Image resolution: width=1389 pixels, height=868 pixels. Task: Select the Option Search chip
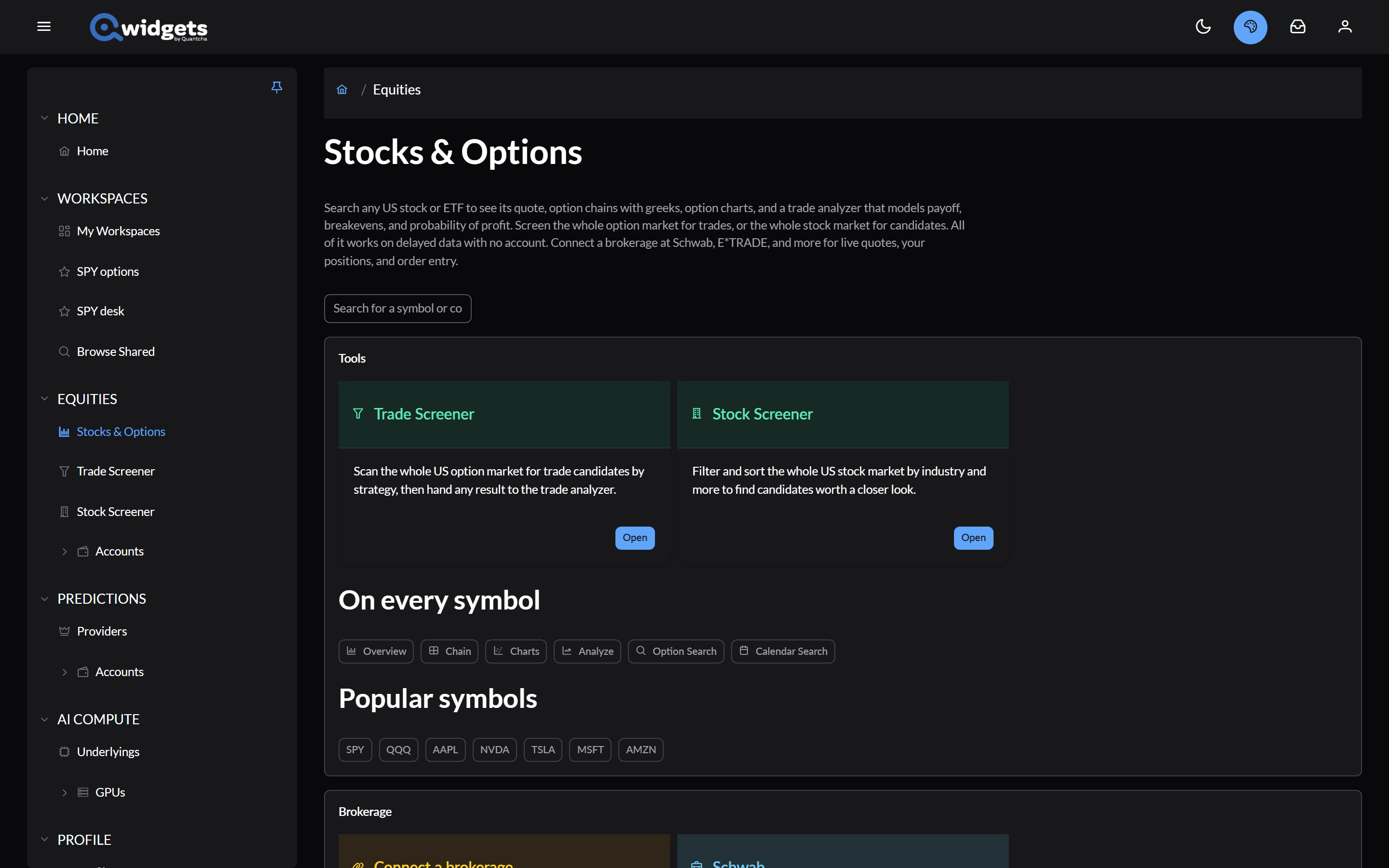coord(676,651)
